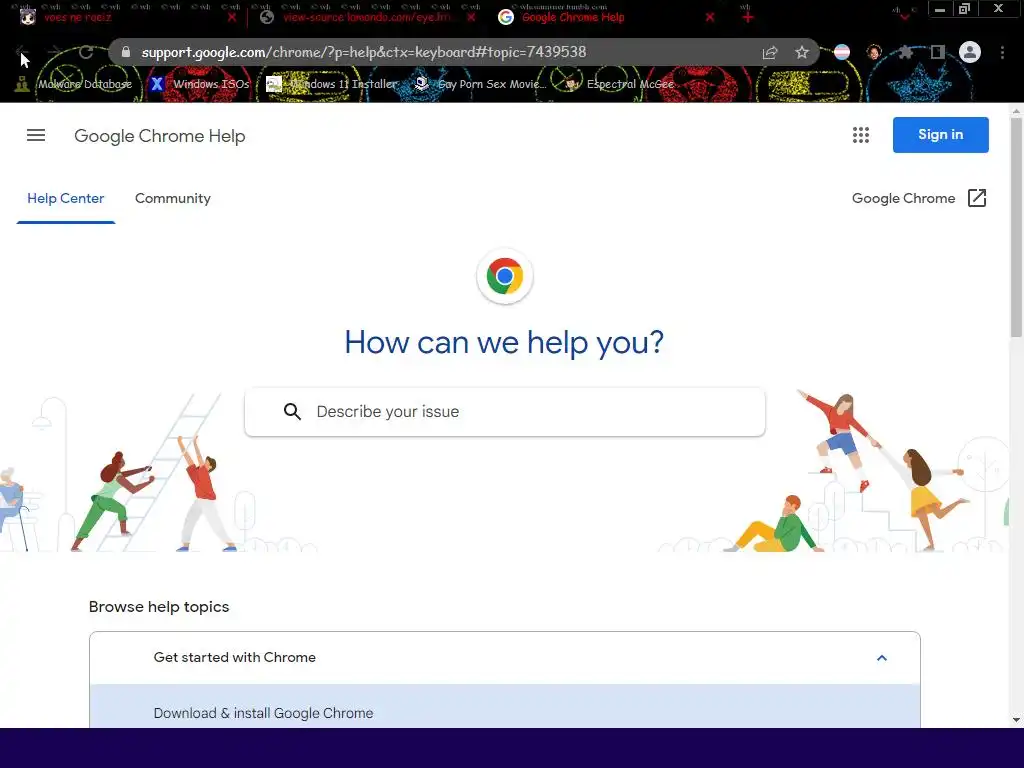Open the Chrome profile avatar

pos(970,52)
